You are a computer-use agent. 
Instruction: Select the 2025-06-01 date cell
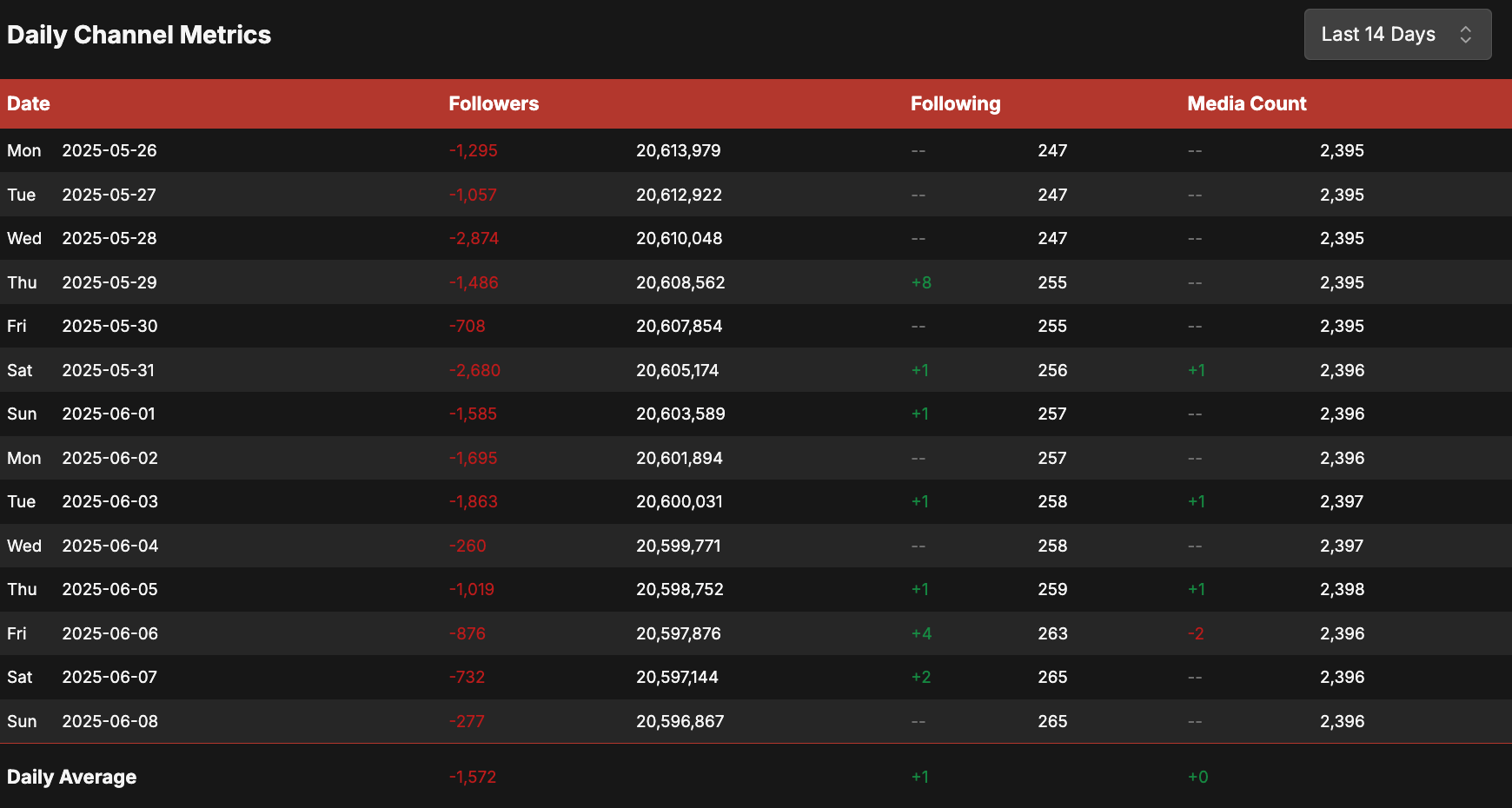coord(109,414)
